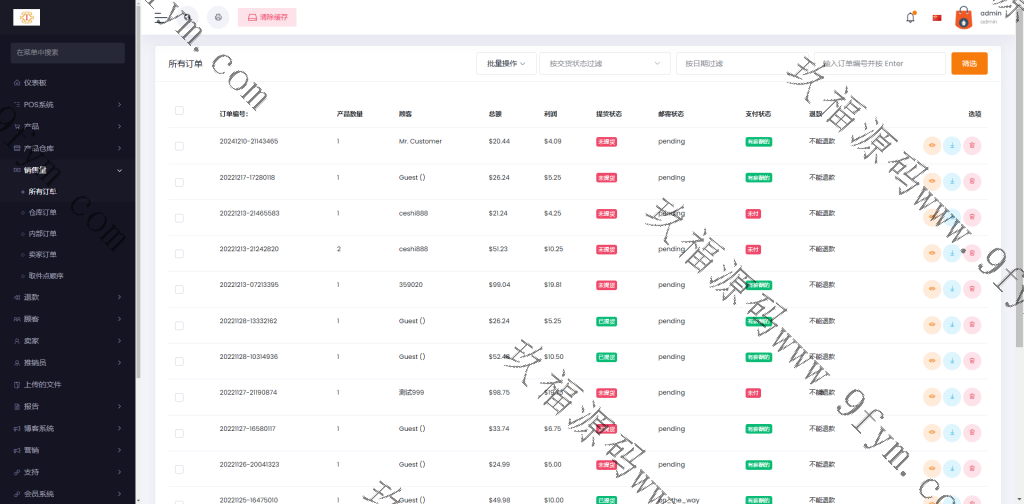Screen dimensions: 1024x504
Task: Open the 按交货状态过滤 delivery status filter
Action: click(x=604, y=63)
